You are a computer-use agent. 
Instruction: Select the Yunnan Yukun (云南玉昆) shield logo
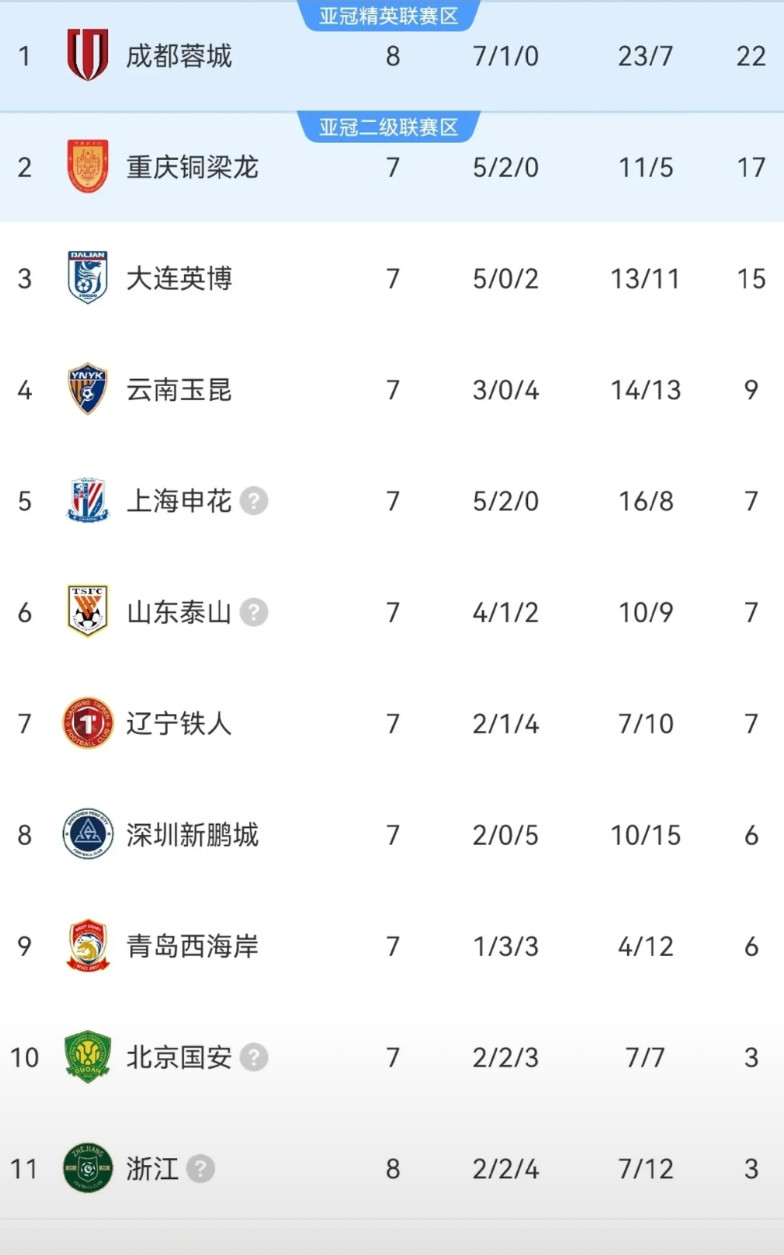click(x=88, y=389)
